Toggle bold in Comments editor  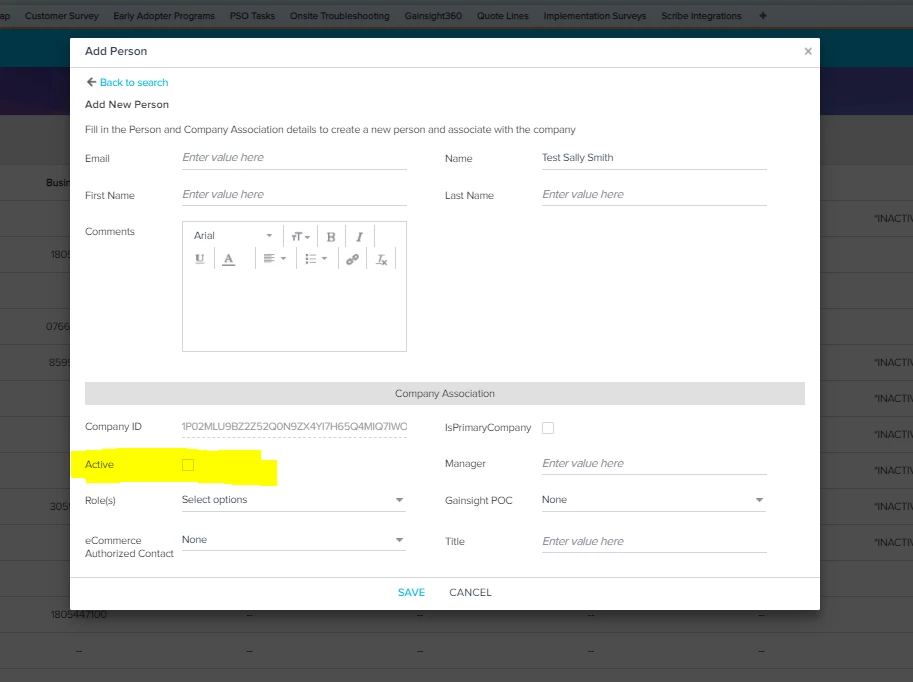pyautogui.click(x=331, y=236)
